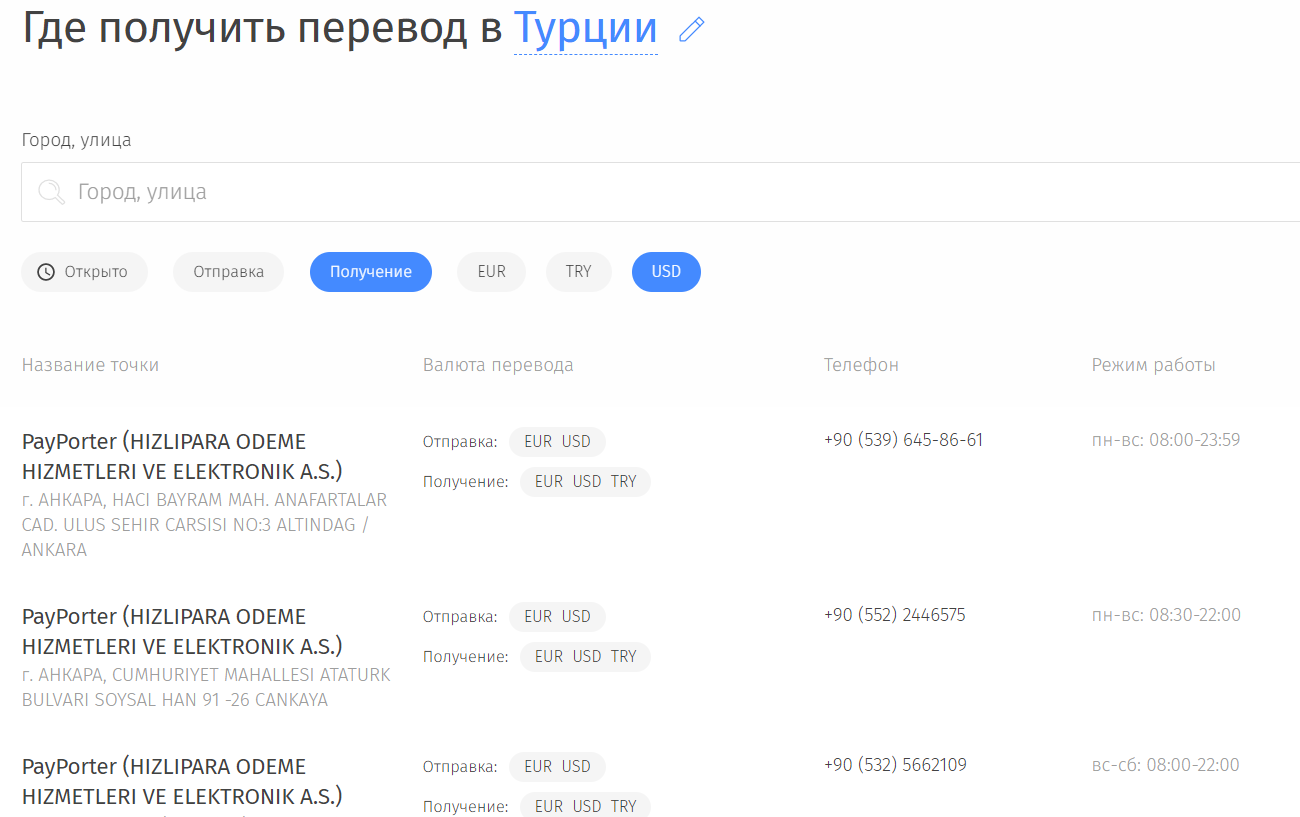The height and width of the screenshot is (817, 1300).
Task: Click the pencil edit icon beside Турции
Action: 691,30
